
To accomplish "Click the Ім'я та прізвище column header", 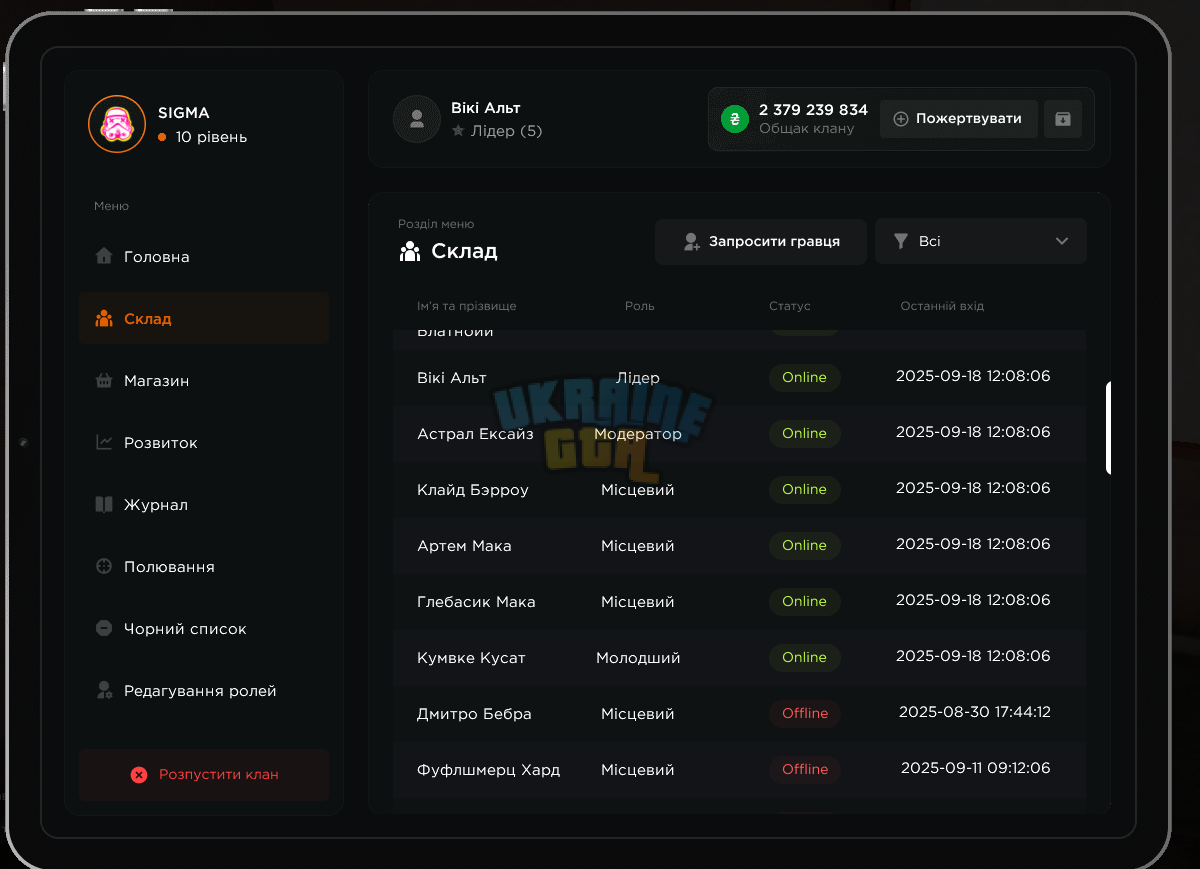I will [x=467, y=306].
